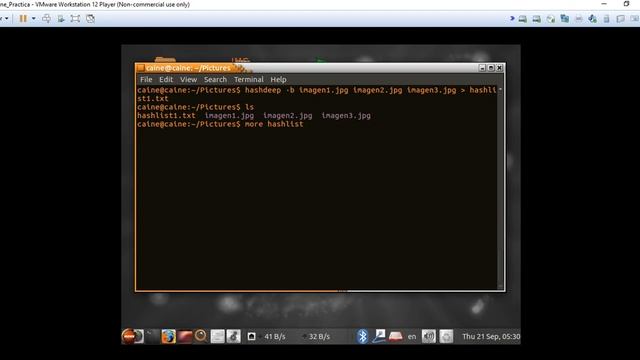Click the terminal title 'caine@caine: ~/Pictures'
The image size is (640, 360).
pos(188,68)
